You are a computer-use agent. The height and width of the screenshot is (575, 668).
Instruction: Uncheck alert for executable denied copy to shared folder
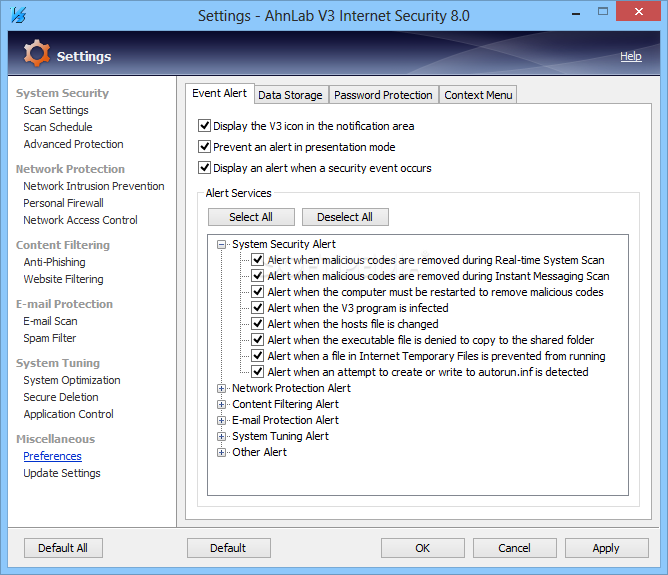(x=257, y=339)
